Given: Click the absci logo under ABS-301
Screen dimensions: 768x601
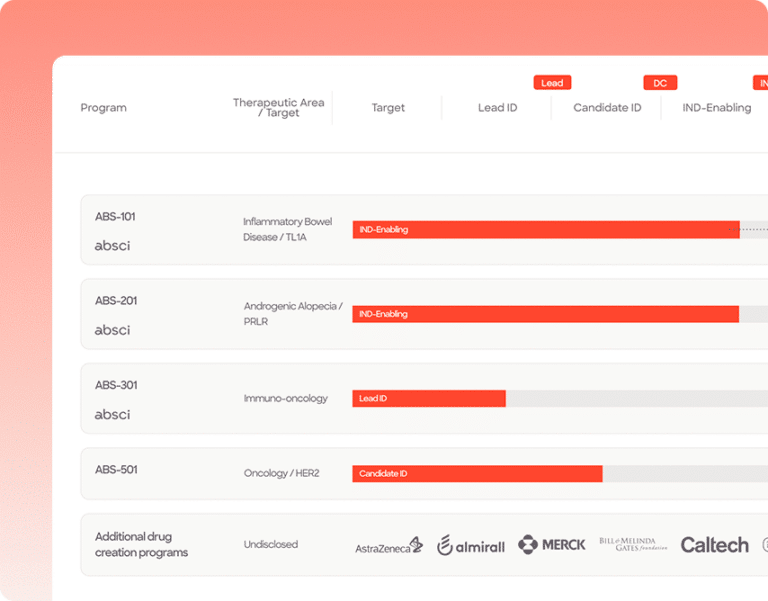Looking at the screenshot, I should [112, 415].
